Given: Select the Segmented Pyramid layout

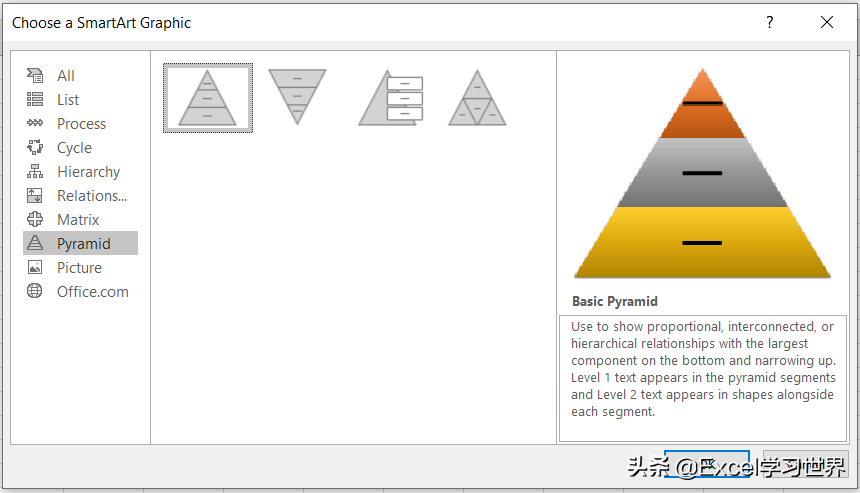Looking at the screenshot, I should coord(477,98).
